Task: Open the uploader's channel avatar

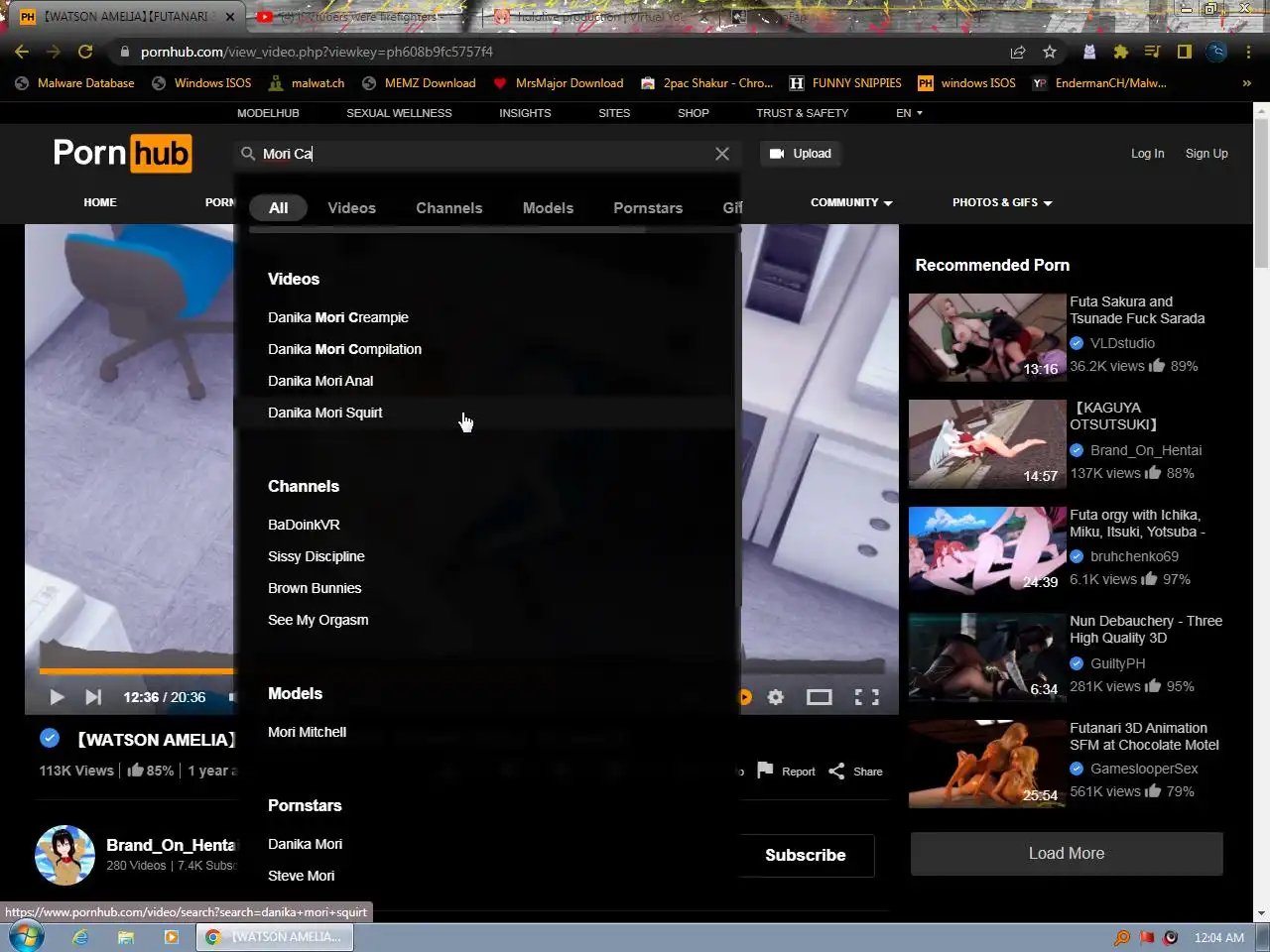Action: [x=64, y=855]
